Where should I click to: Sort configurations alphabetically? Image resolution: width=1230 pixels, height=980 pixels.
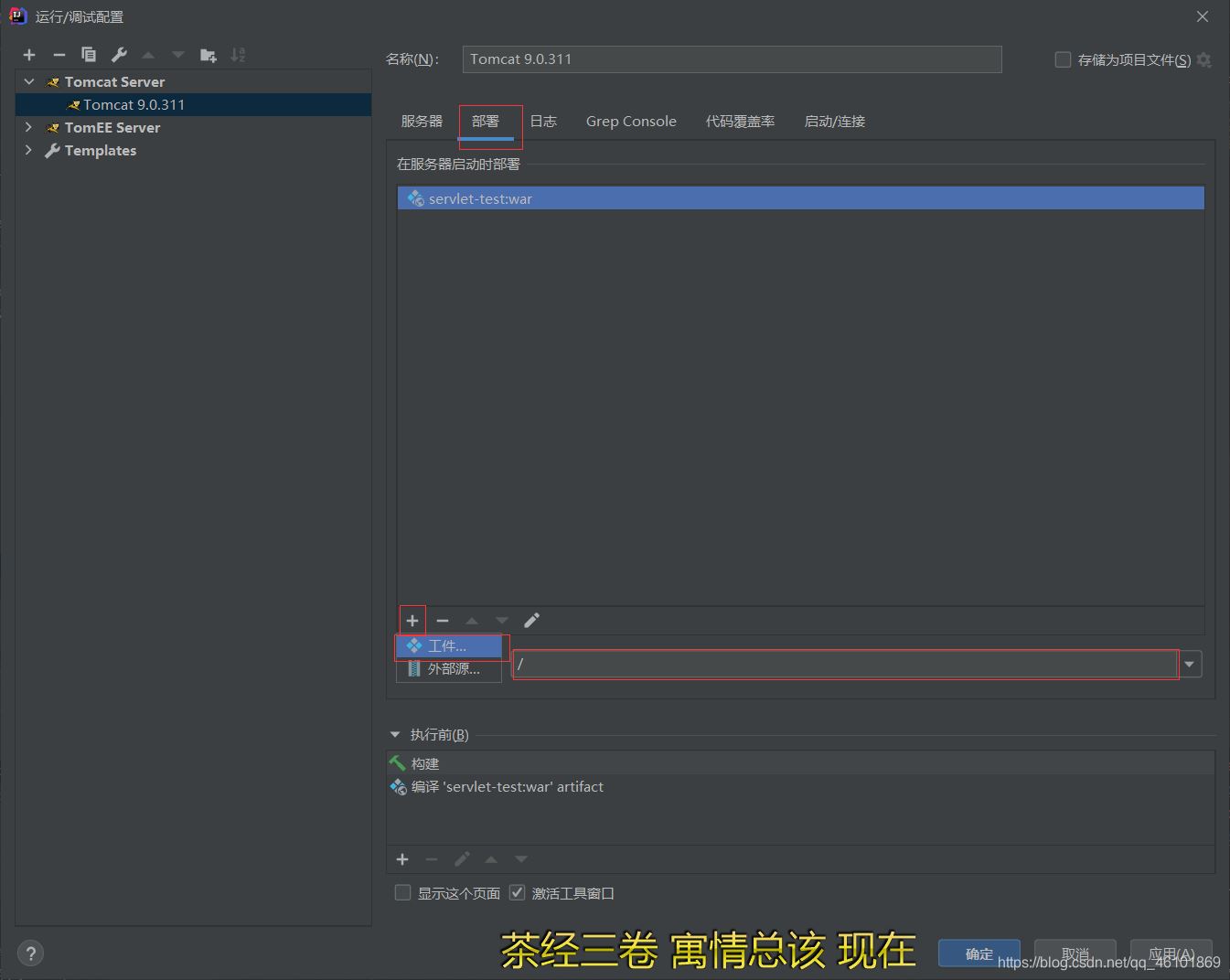tap(239, 55)
